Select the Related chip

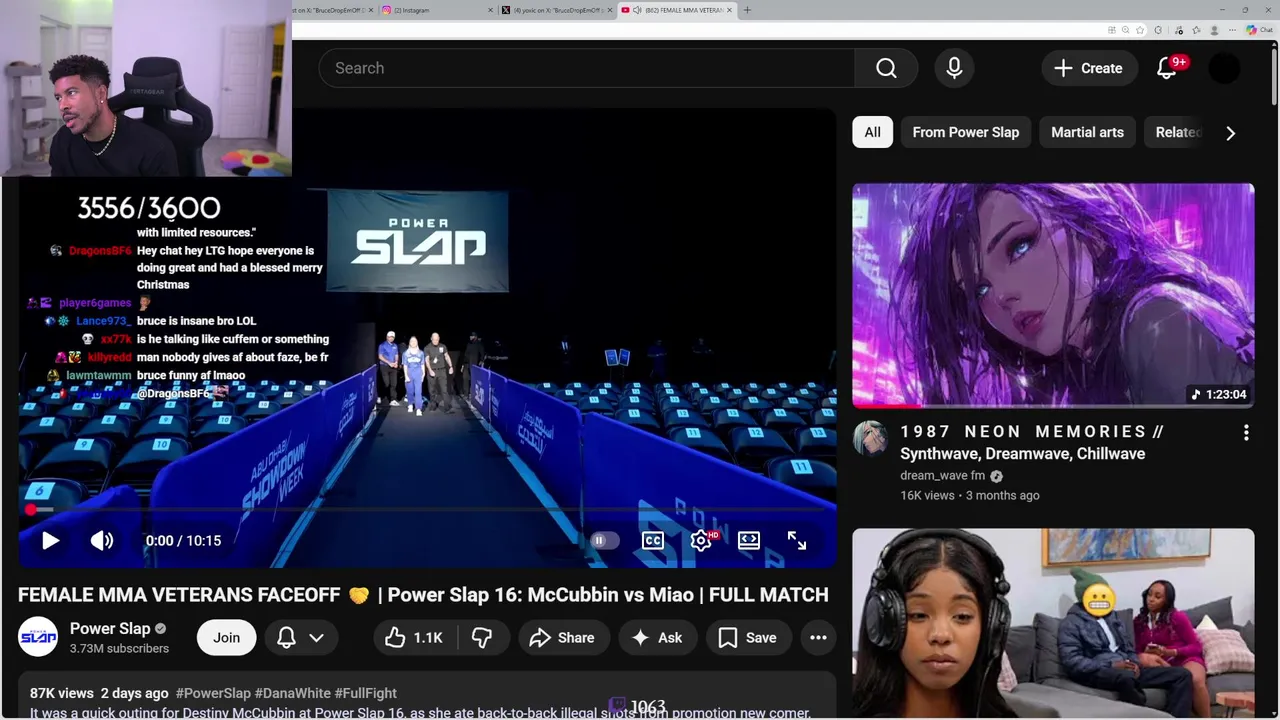[x=1176, y=132]
